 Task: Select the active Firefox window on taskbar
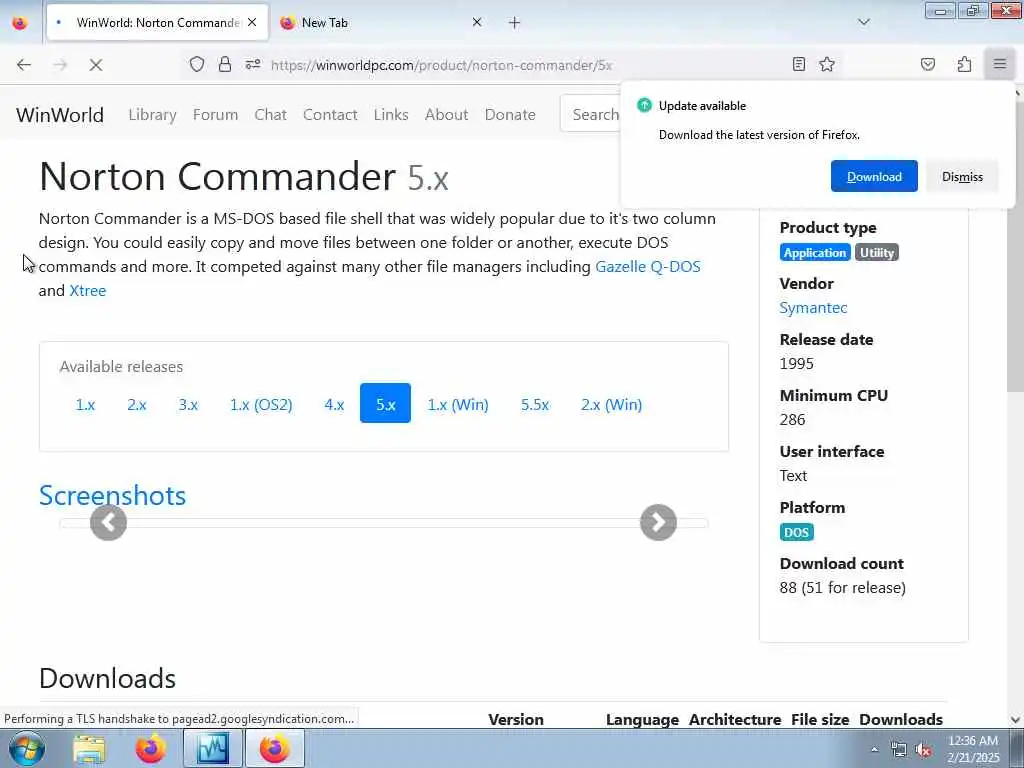(x=275, y=748)
